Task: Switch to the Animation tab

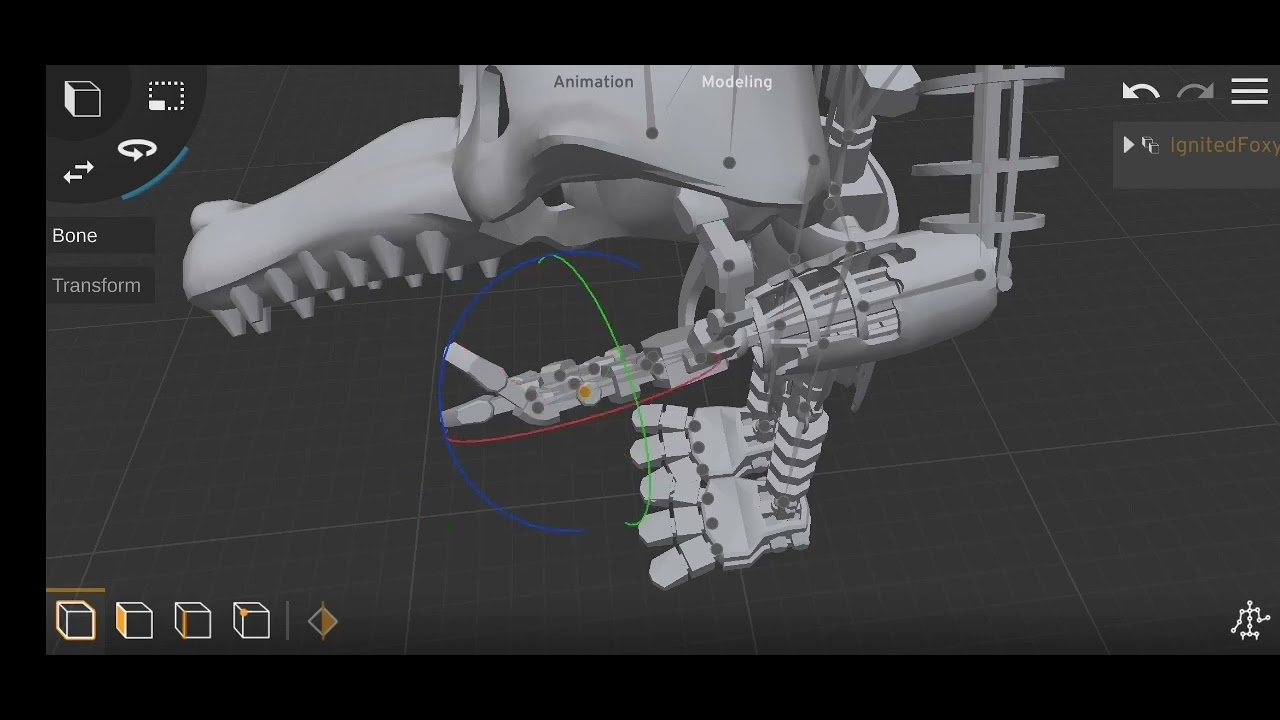Action: click(593, 82)
